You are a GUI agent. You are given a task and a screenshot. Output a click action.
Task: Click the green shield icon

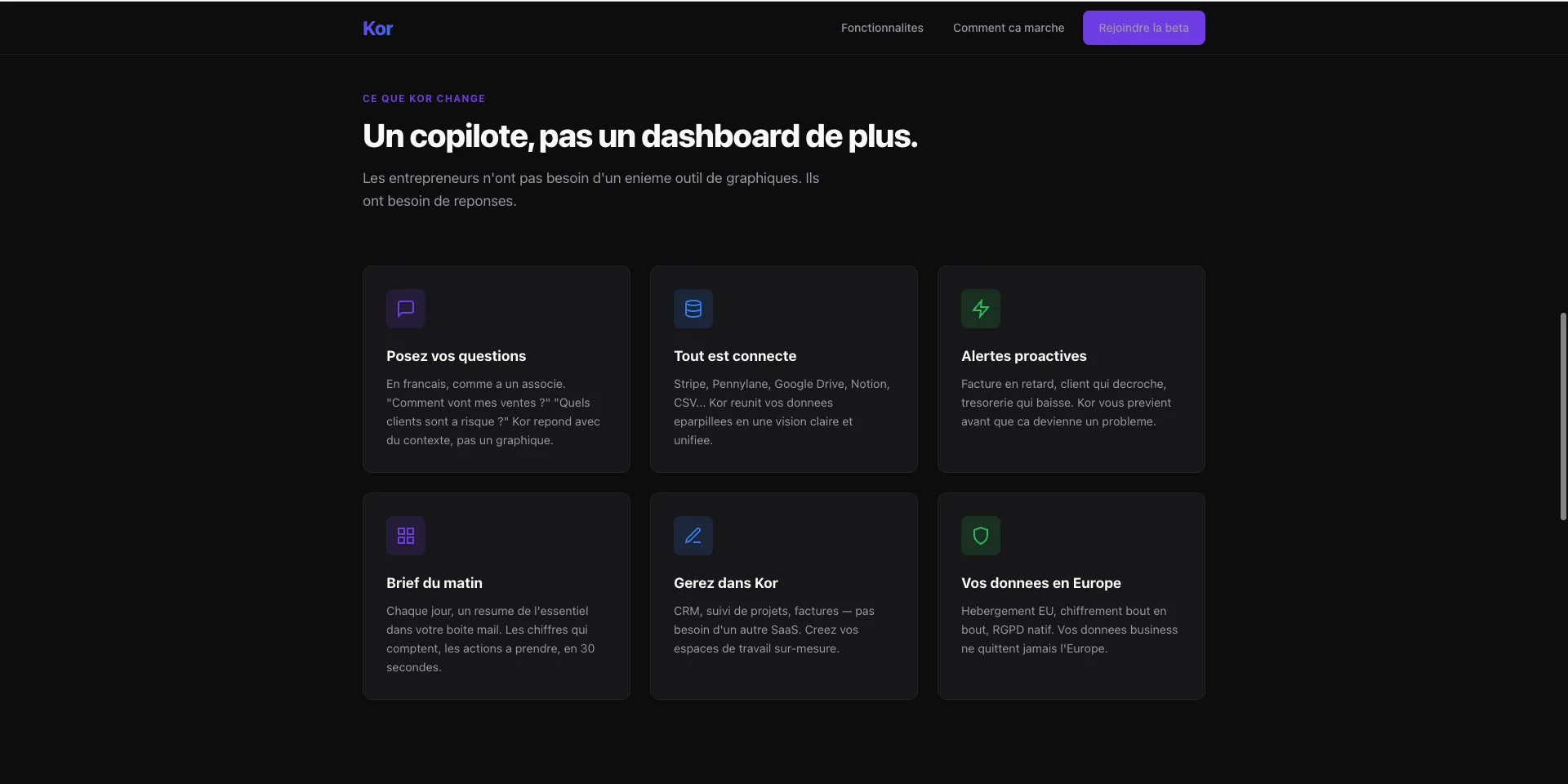pyautogui.click(x=981, y=536)
